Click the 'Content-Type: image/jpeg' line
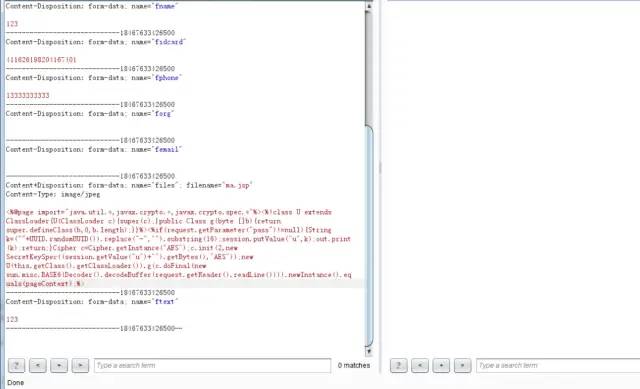 (53, 194)
